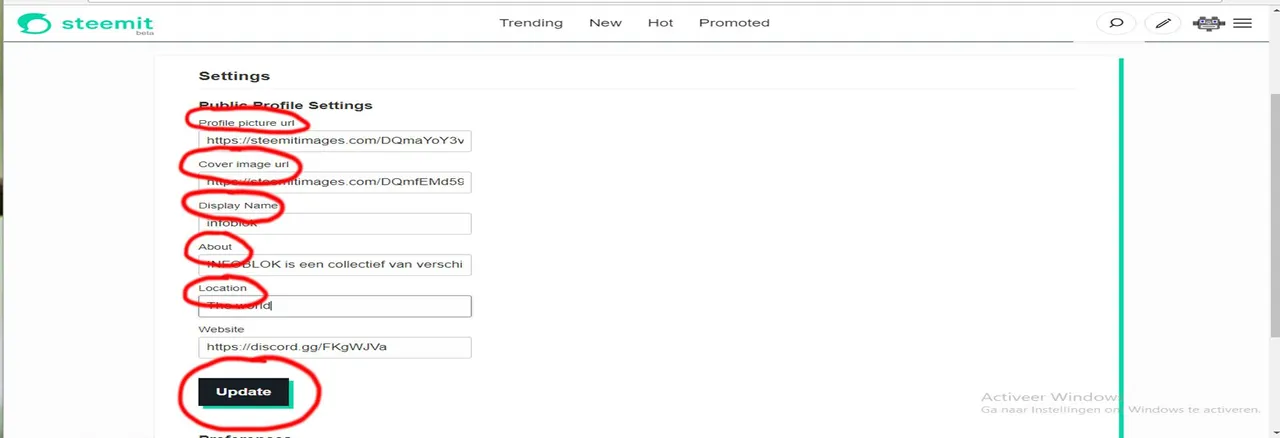Focus the Website field with discord link
The width and height of the screenshot is (1280, 438).
pos(334,347)
